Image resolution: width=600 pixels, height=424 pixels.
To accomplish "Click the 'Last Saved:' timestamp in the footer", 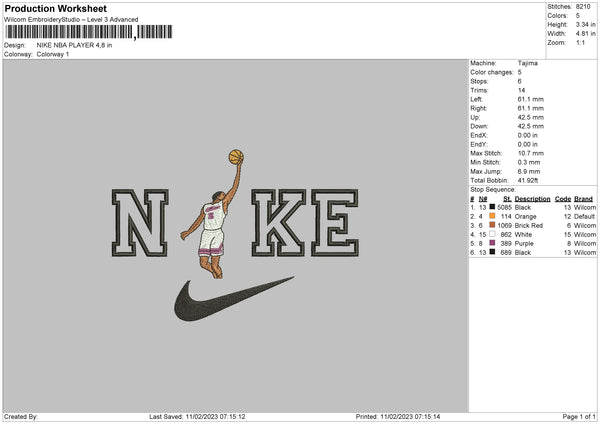I will pos(197,416).
